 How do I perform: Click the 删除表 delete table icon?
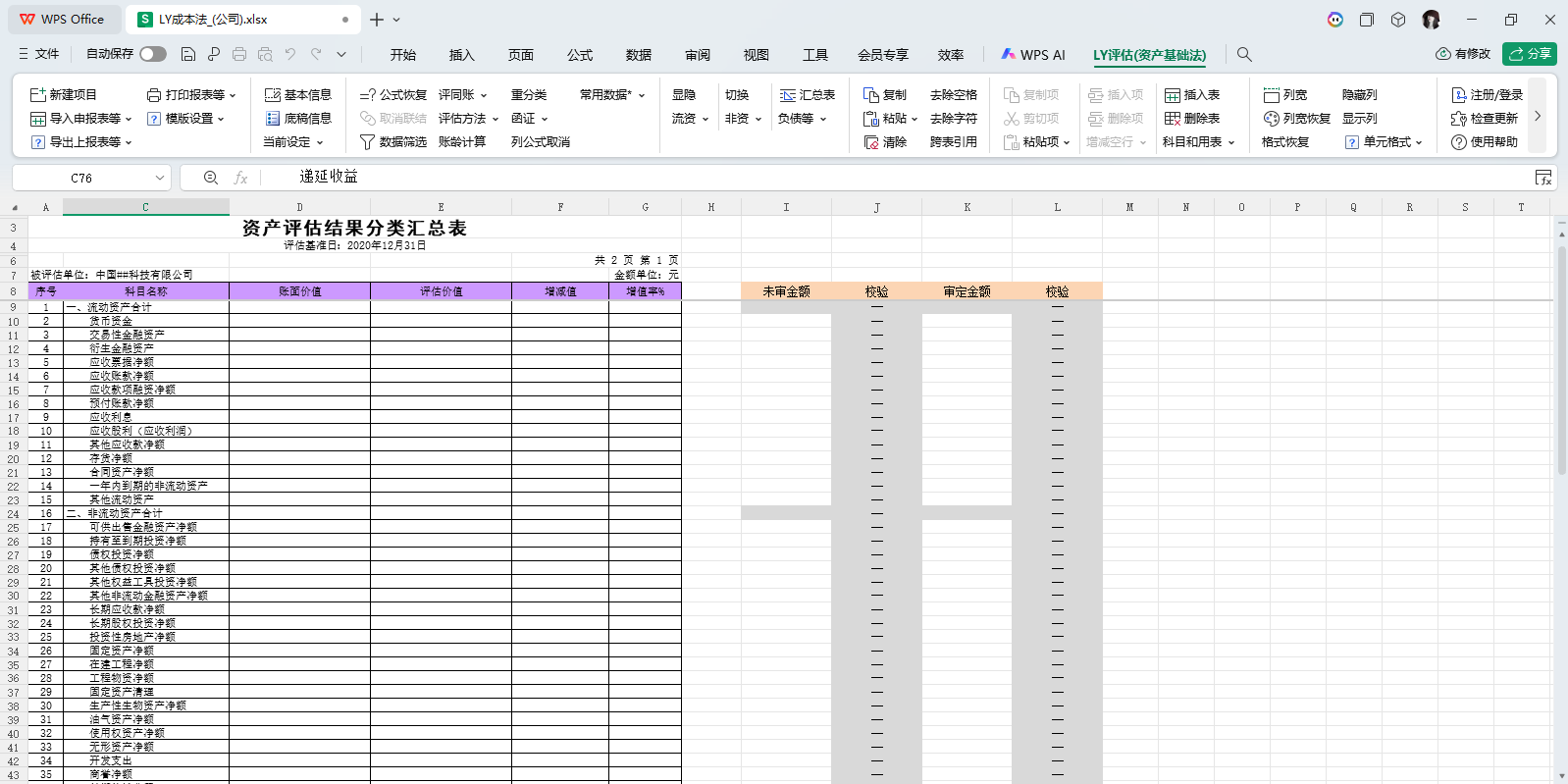1173,119
